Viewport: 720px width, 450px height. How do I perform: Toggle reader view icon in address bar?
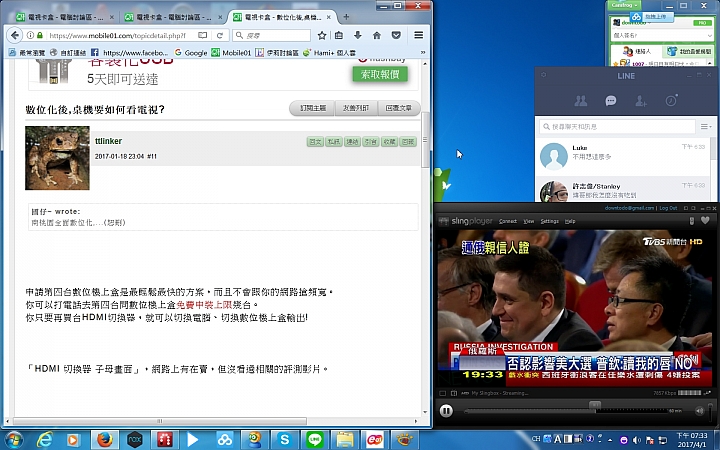[x=202, y=35]
